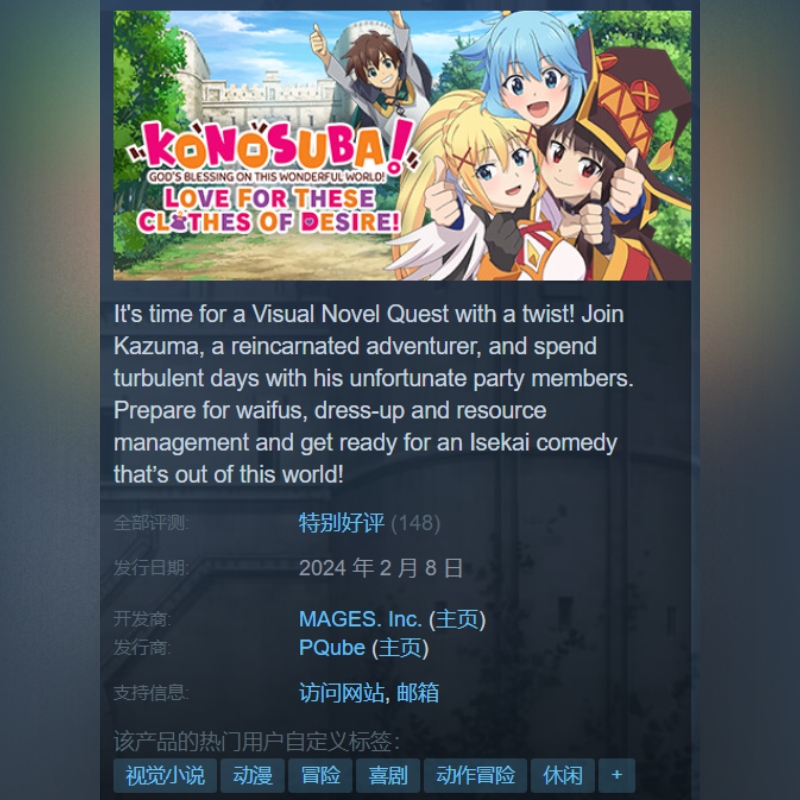Open the MAGES. Inc. developer link
The image size is (800, 800).
(x=360, y=619)
